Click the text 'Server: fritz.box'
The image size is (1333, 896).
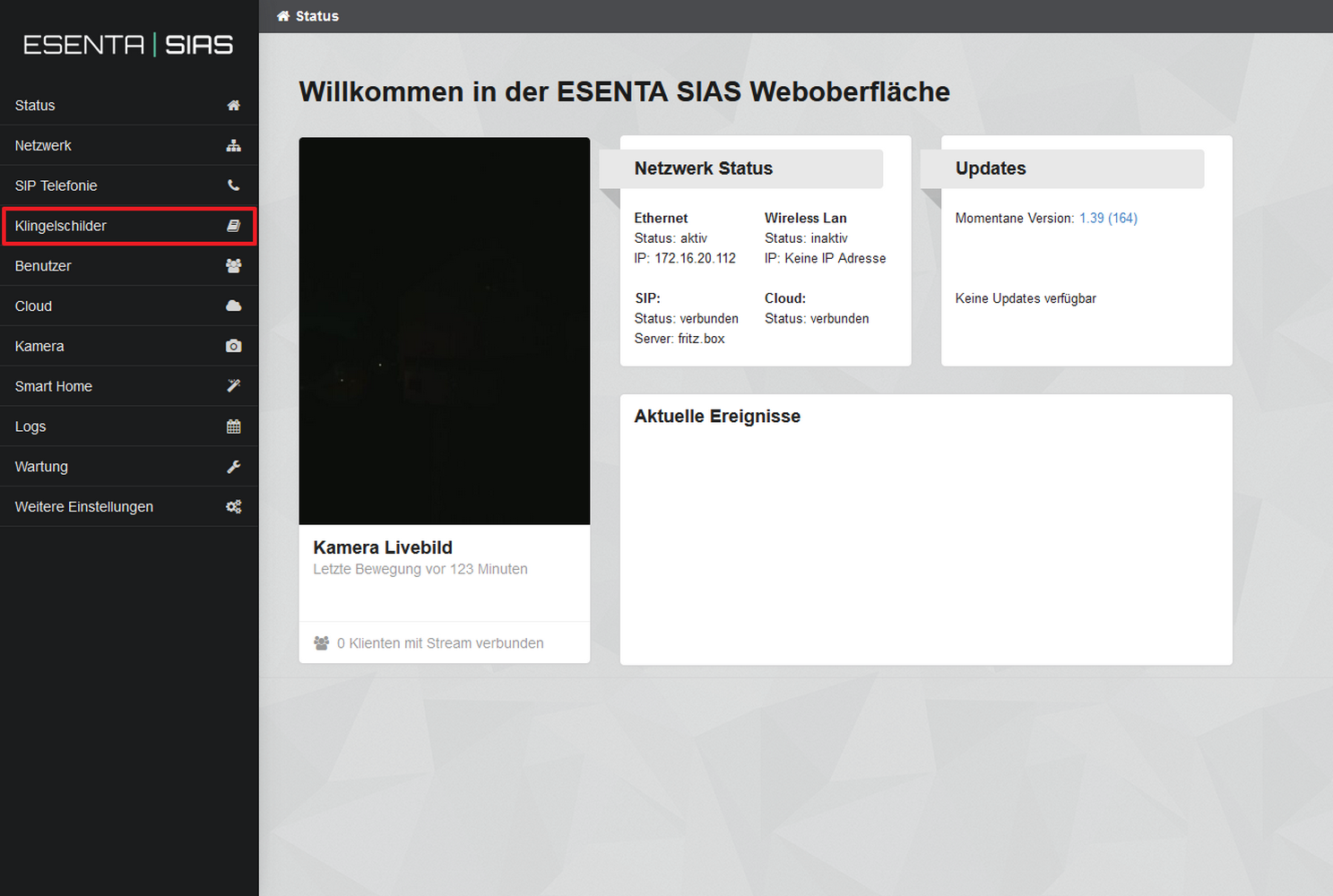click(679, 339)
